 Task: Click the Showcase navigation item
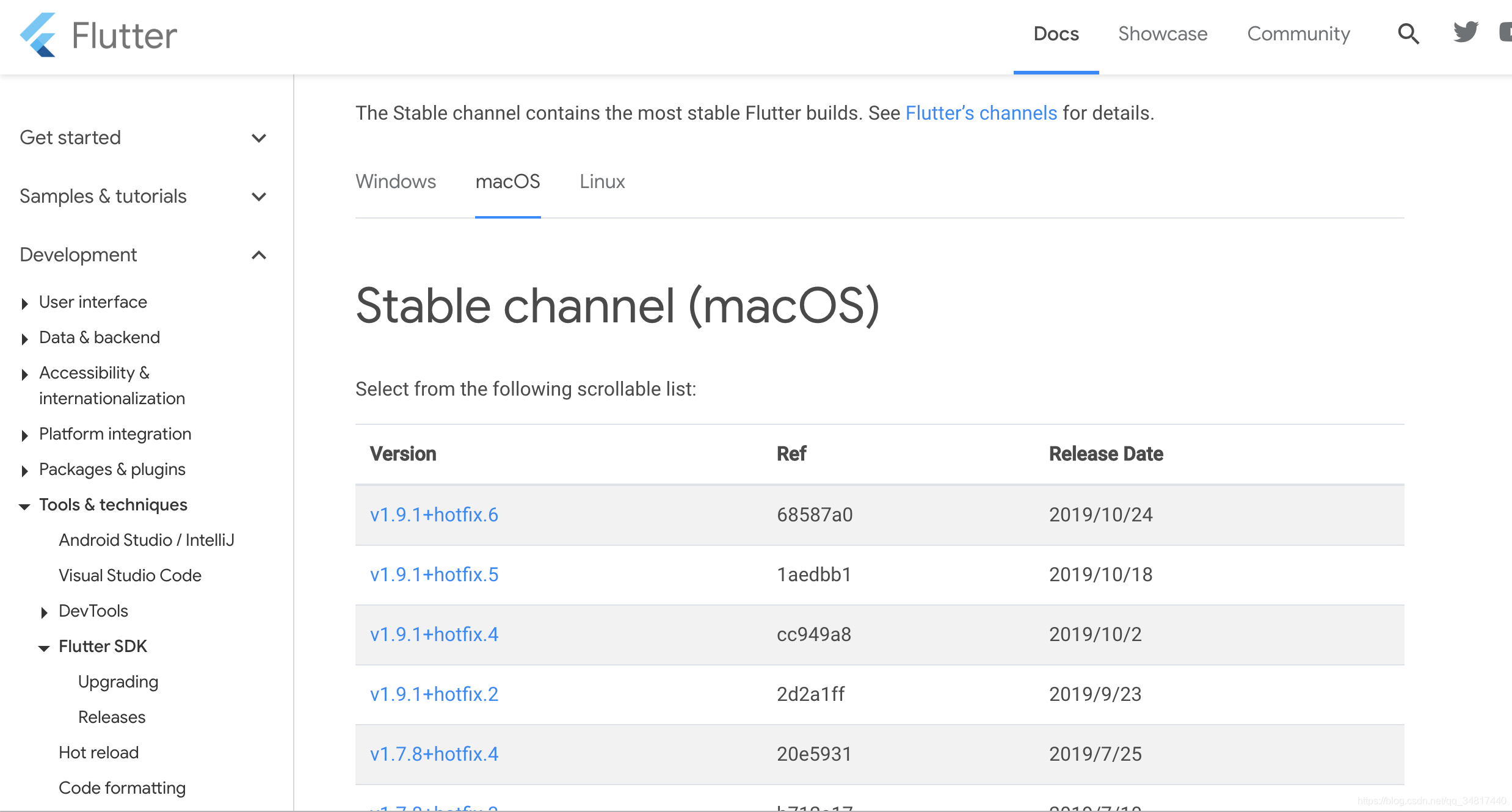(1163, 34)
